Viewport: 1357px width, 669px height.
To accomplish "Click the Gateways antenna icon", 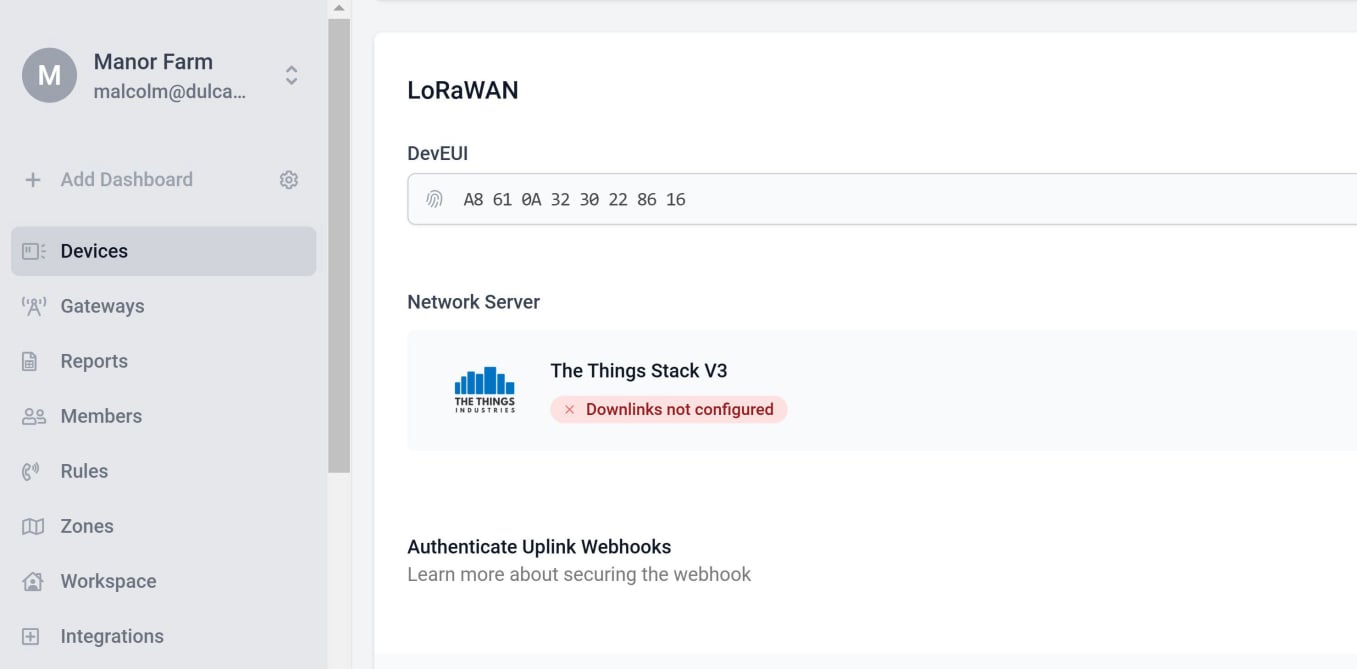I will click(x=34, y=307).
